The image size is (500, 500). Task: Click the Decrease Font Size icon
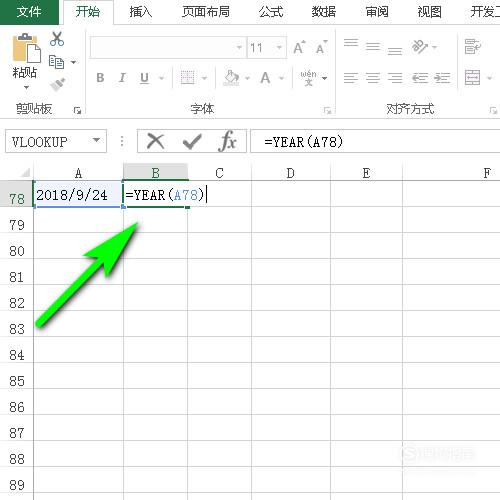point(322,47)
